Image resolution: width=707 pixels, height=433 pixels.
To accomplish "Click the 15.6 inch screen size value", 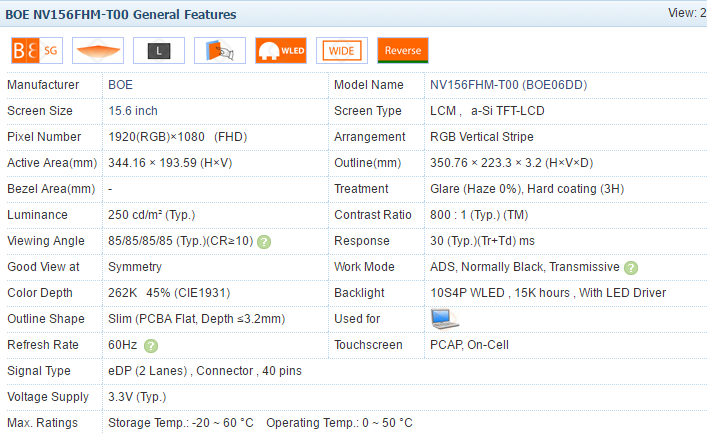I will 133,111.
